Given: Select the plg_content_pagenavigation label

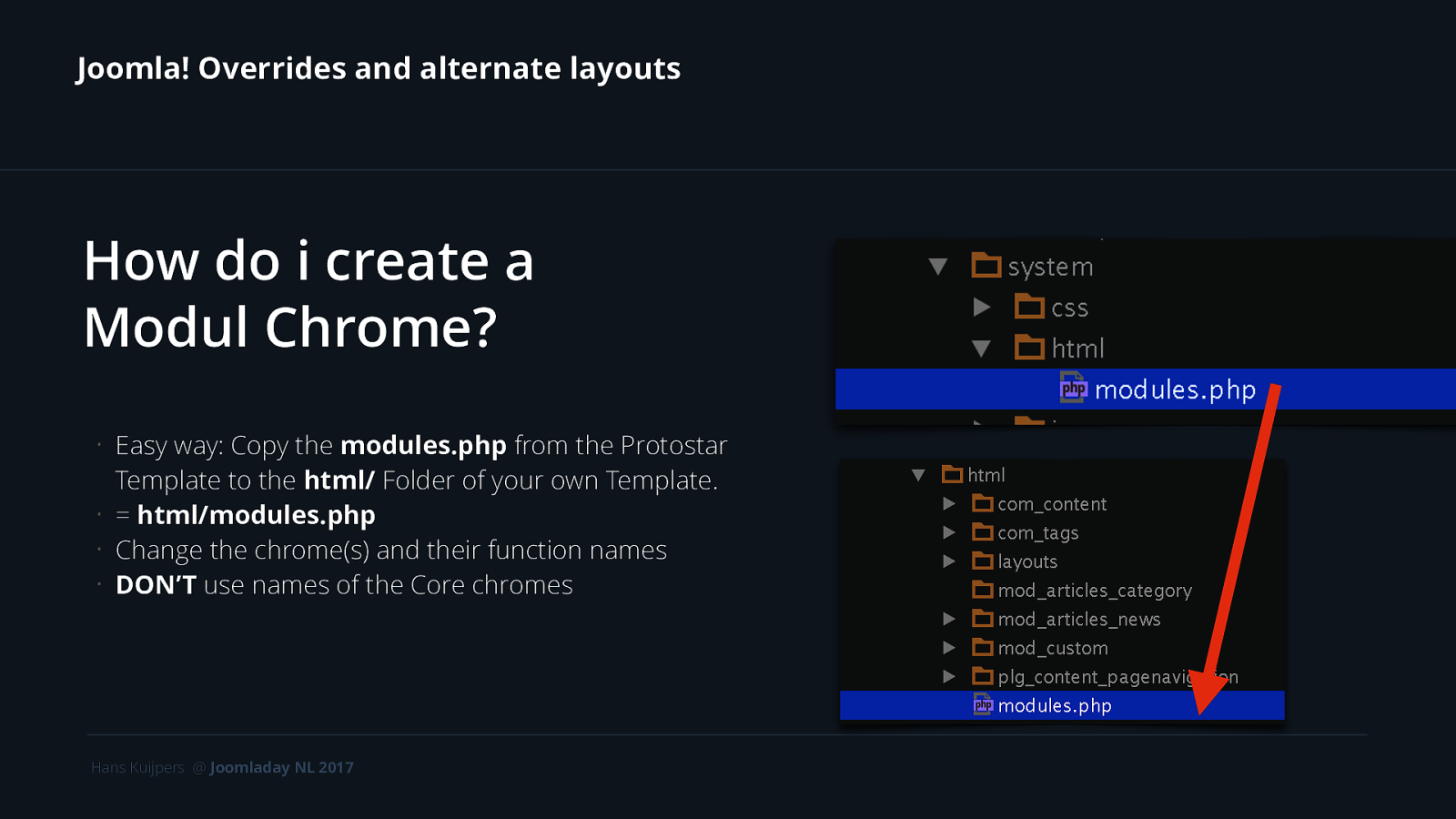Looking at the screenshot, I should click(x=1117, y=677).
